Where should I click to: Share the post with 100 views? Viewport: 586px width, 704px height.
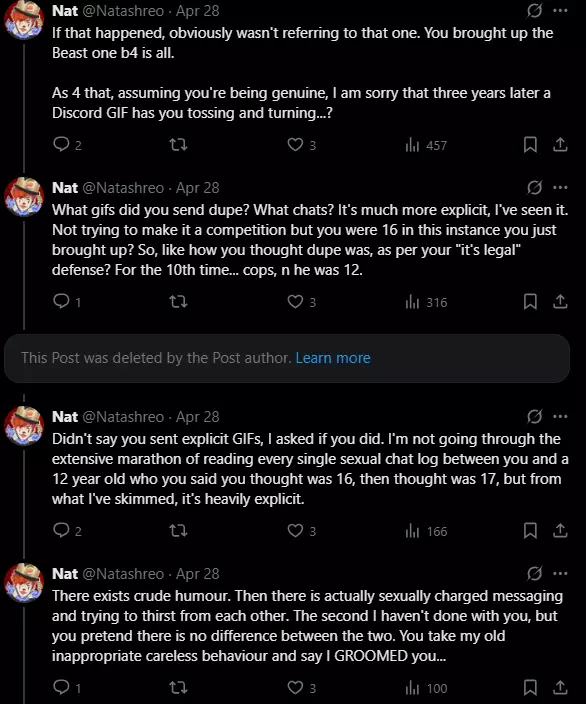[560, 687]
